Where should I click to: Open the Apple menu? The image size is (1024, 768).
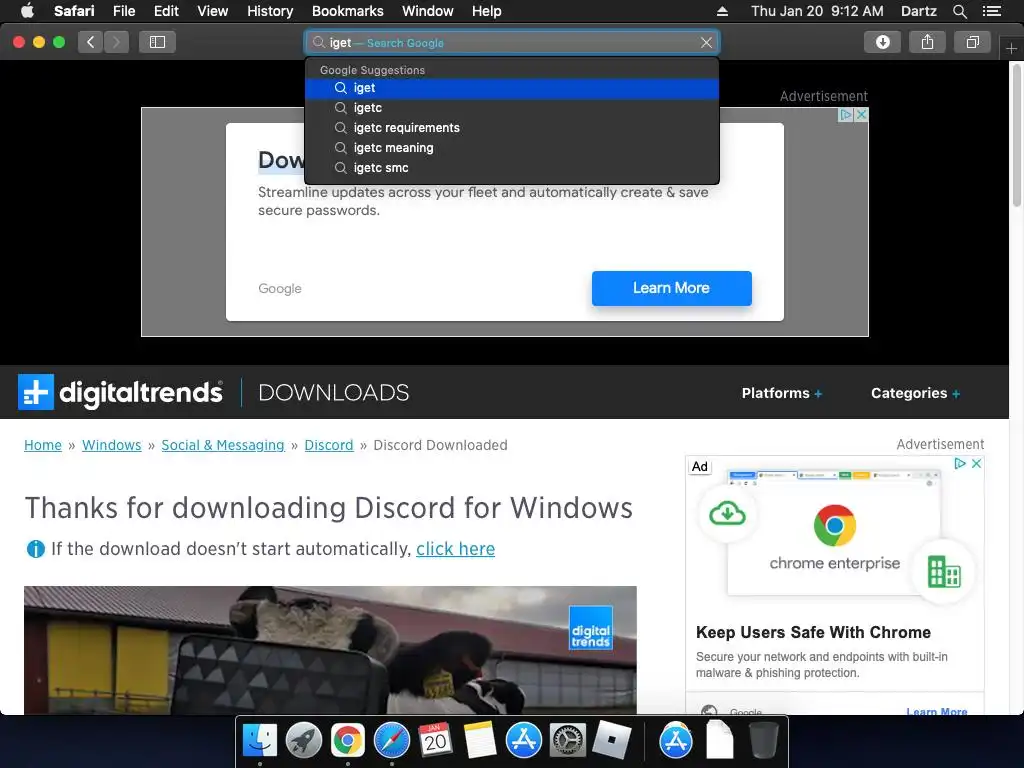[27, 11]
